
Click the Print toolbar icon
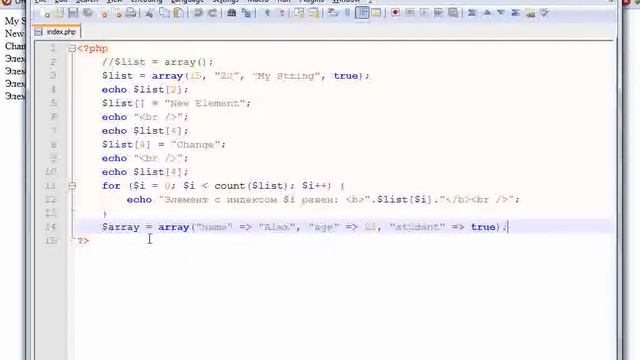click(x=131, y=13)
